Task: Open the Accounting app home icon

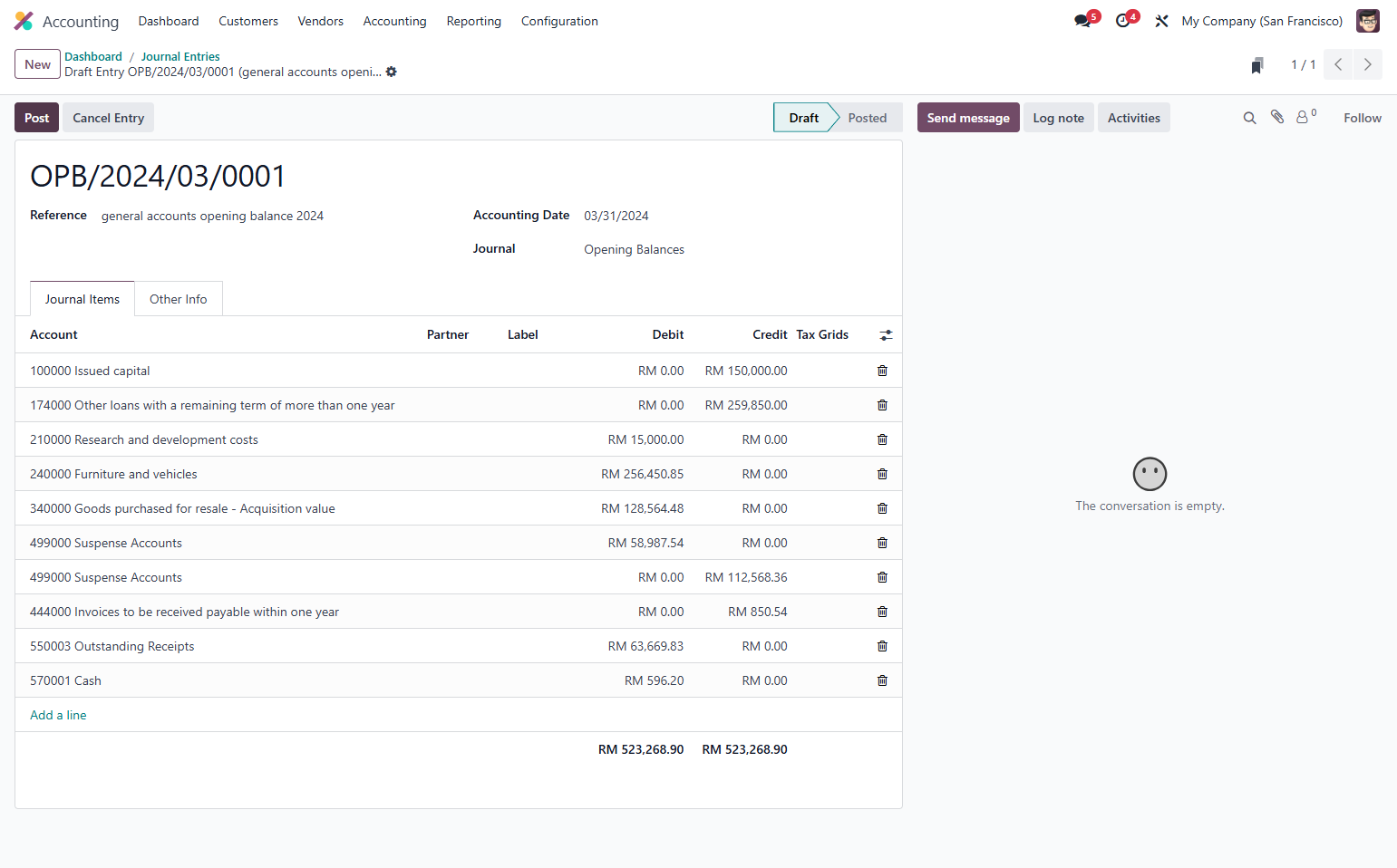Action: click(24, 21)
